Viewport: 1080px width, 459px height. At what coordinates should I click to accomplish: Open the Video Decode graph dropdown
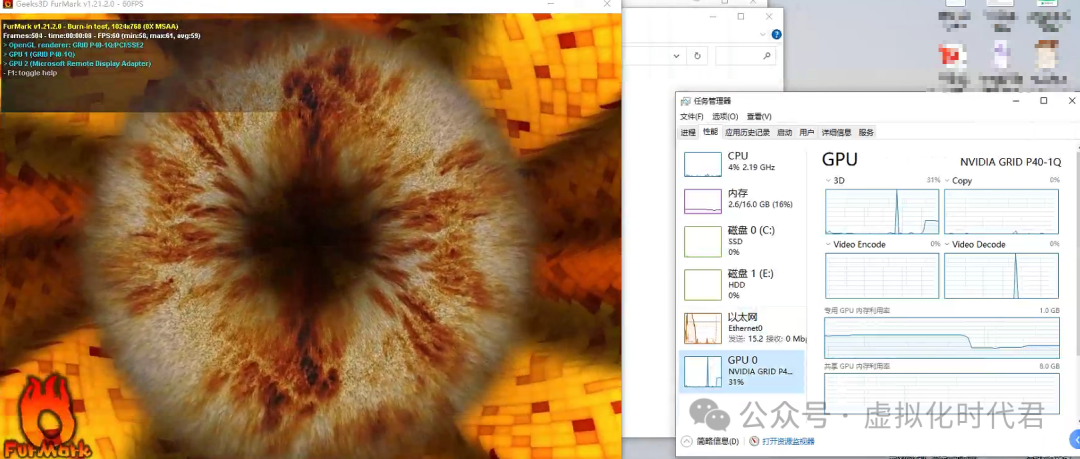(x=947, y=244)
